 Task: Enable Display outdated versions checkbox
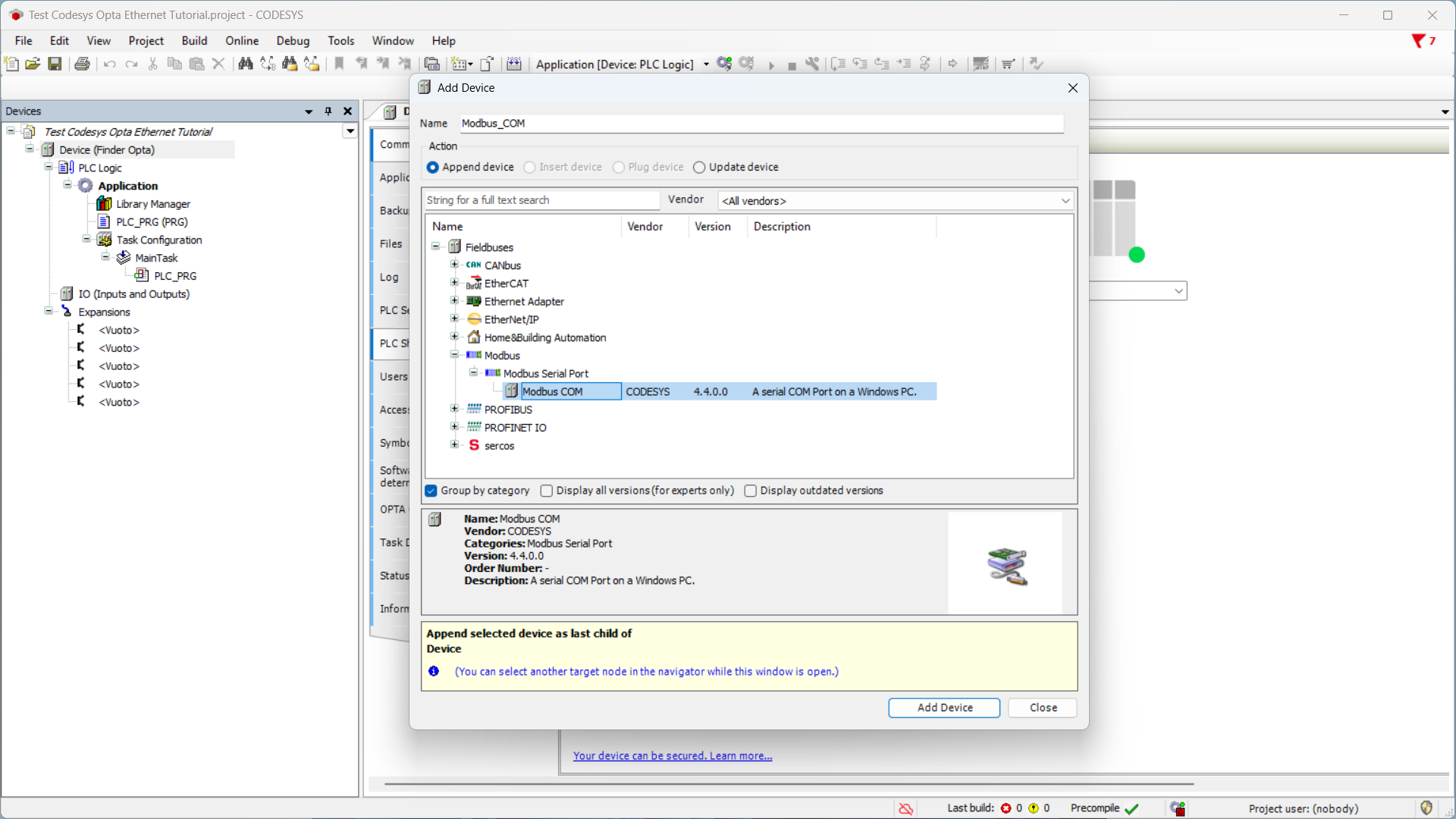[x=750, y=491]
